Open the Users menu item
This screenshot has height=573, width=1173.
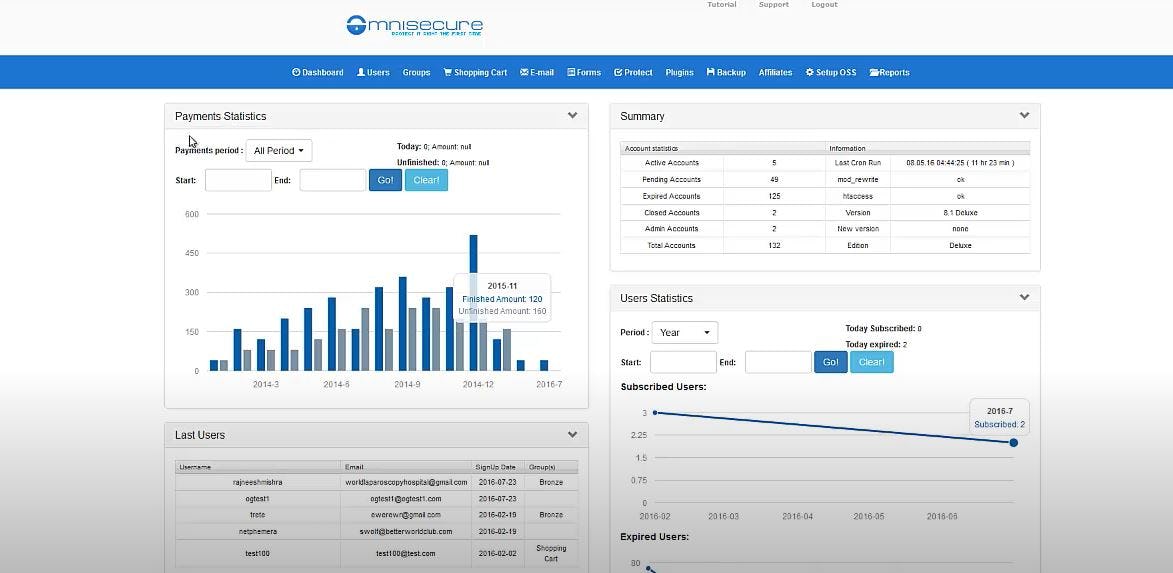pyautogui.click(x=373, y=73)
